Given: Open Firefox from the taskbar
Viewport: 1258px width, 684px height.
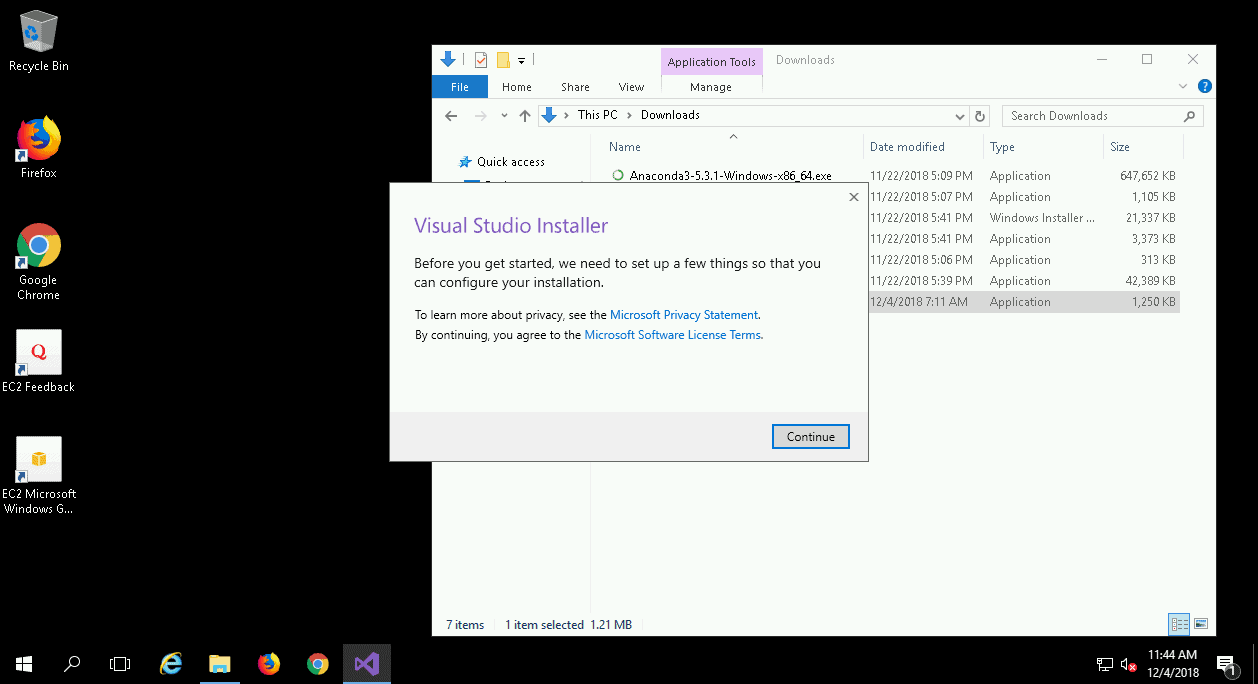Looking at the screenshot, I should [x=269, y=663].
